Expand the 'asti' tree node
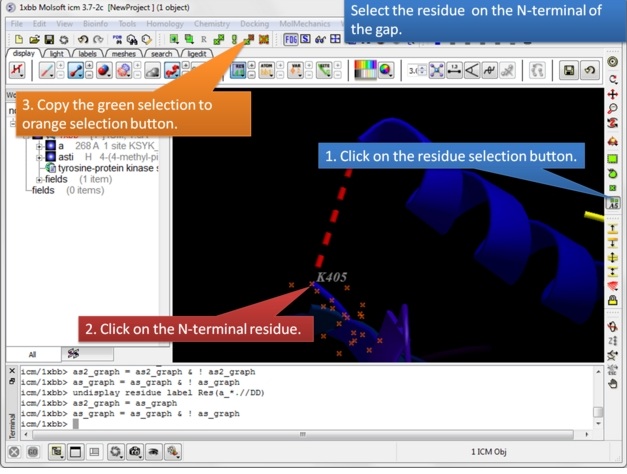Viewport: 627px width, 474px height. (x=39, y=157)
